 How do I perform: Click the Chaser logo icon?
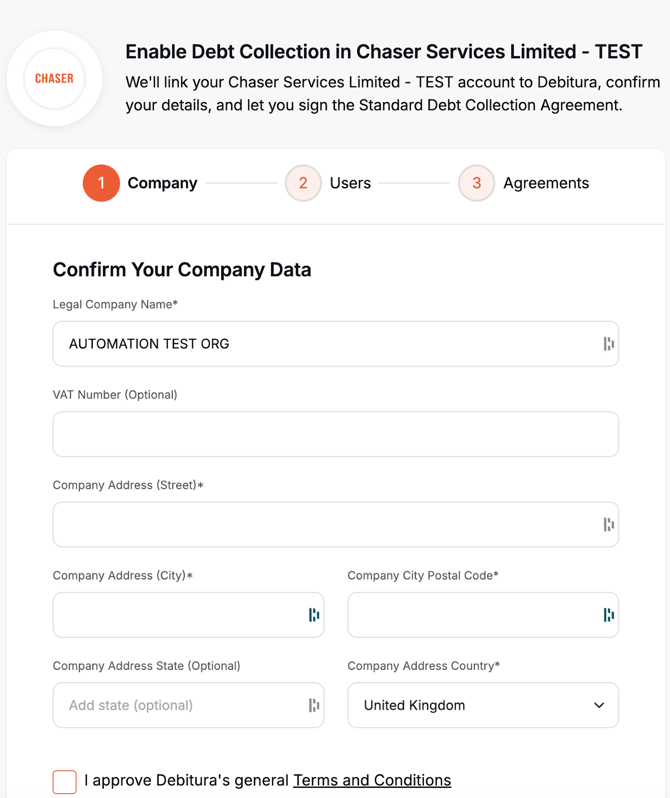tap(54, 78)
